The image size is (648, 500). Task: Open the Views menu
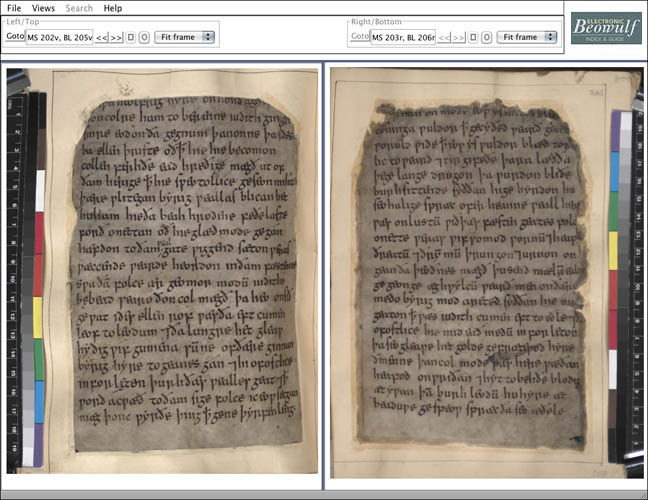[x=43, y=8]
